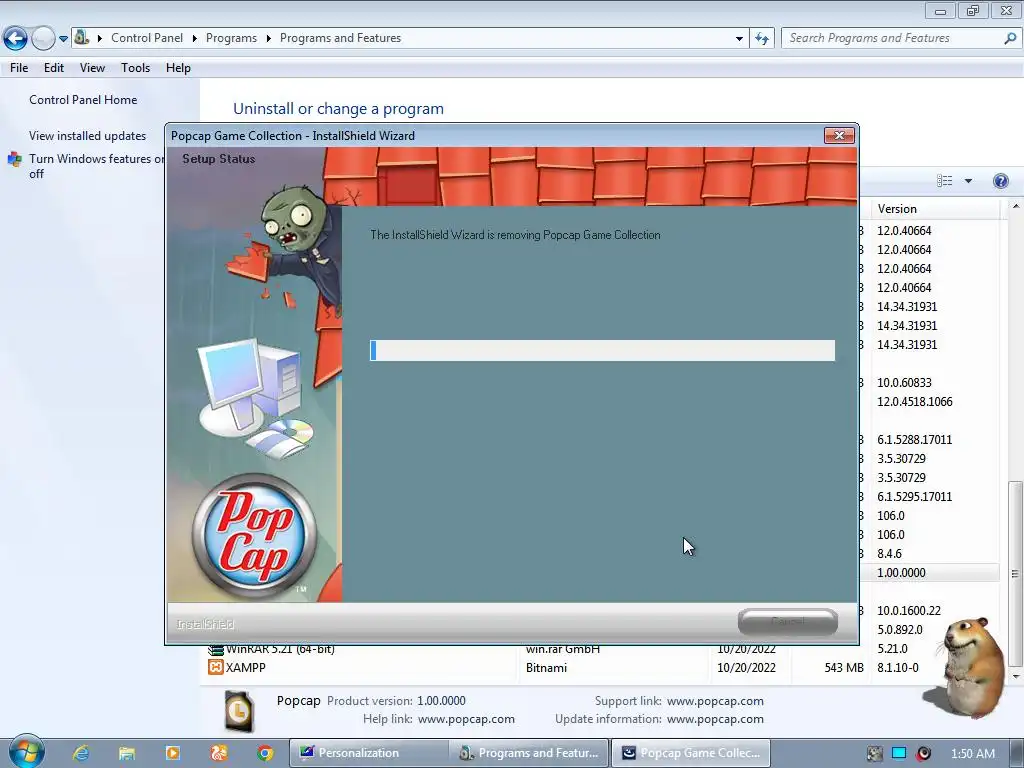Switch to Programs and Features taskbar button
The width and height of the screenshot is (1024, 768).
tap(529, 753)
